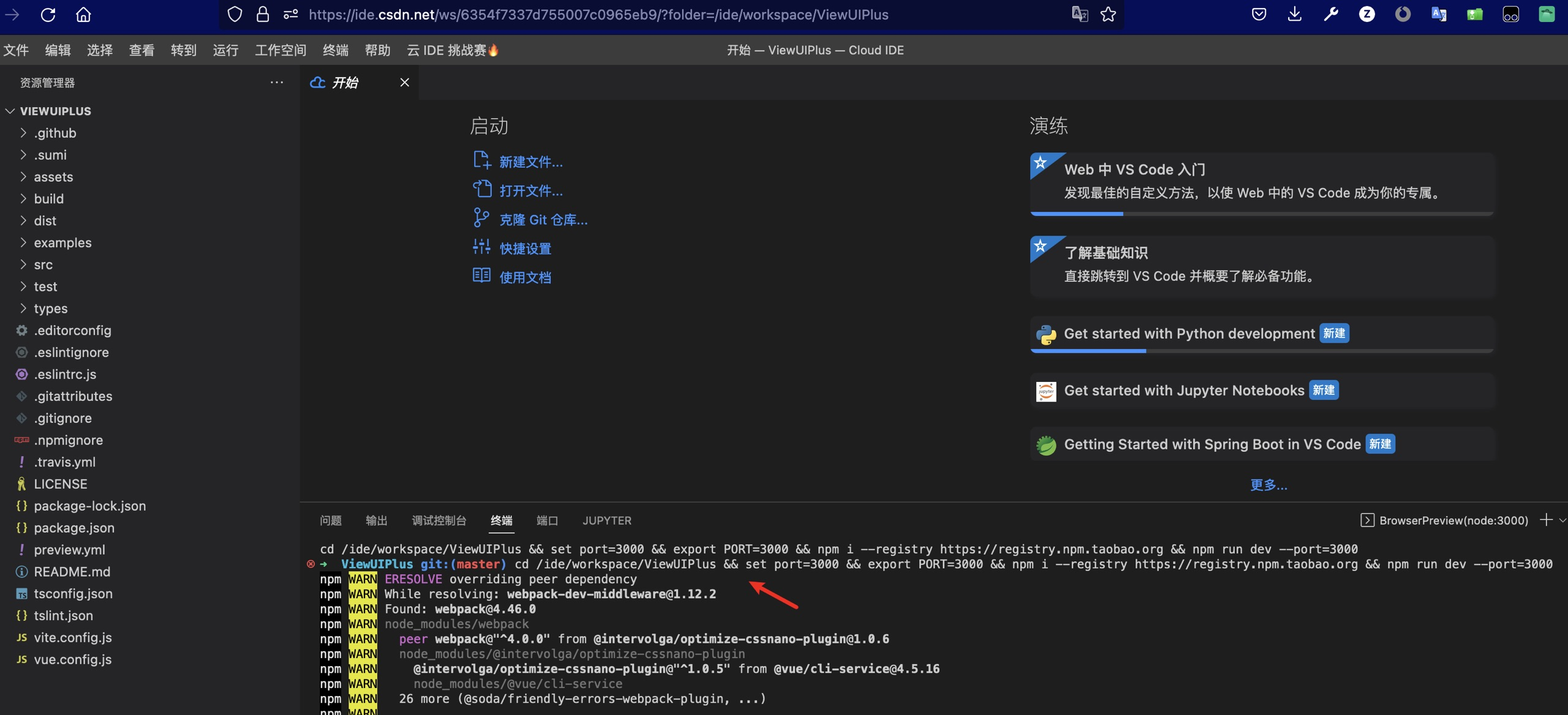Click the 快捷设置 link
The image size is (1568, 715).
tap(525, 248)
